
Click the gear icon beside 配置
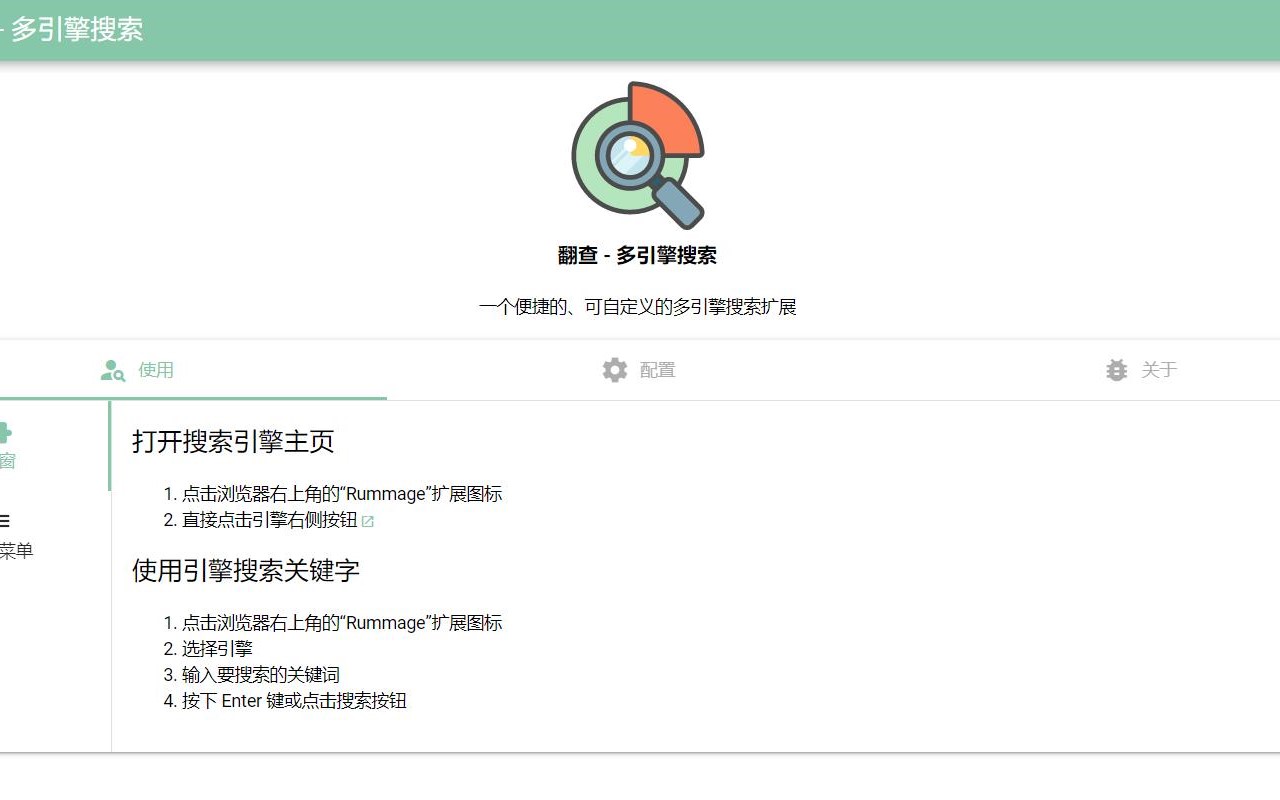(615, 370)
